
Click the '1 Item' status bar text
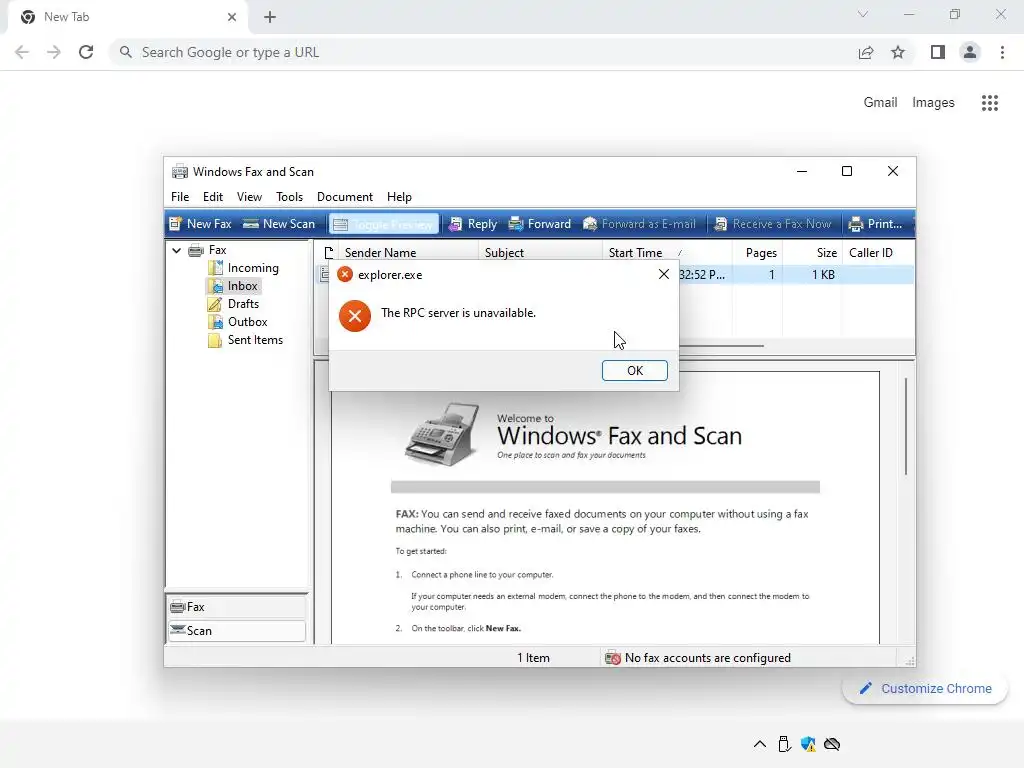(534, 658)
